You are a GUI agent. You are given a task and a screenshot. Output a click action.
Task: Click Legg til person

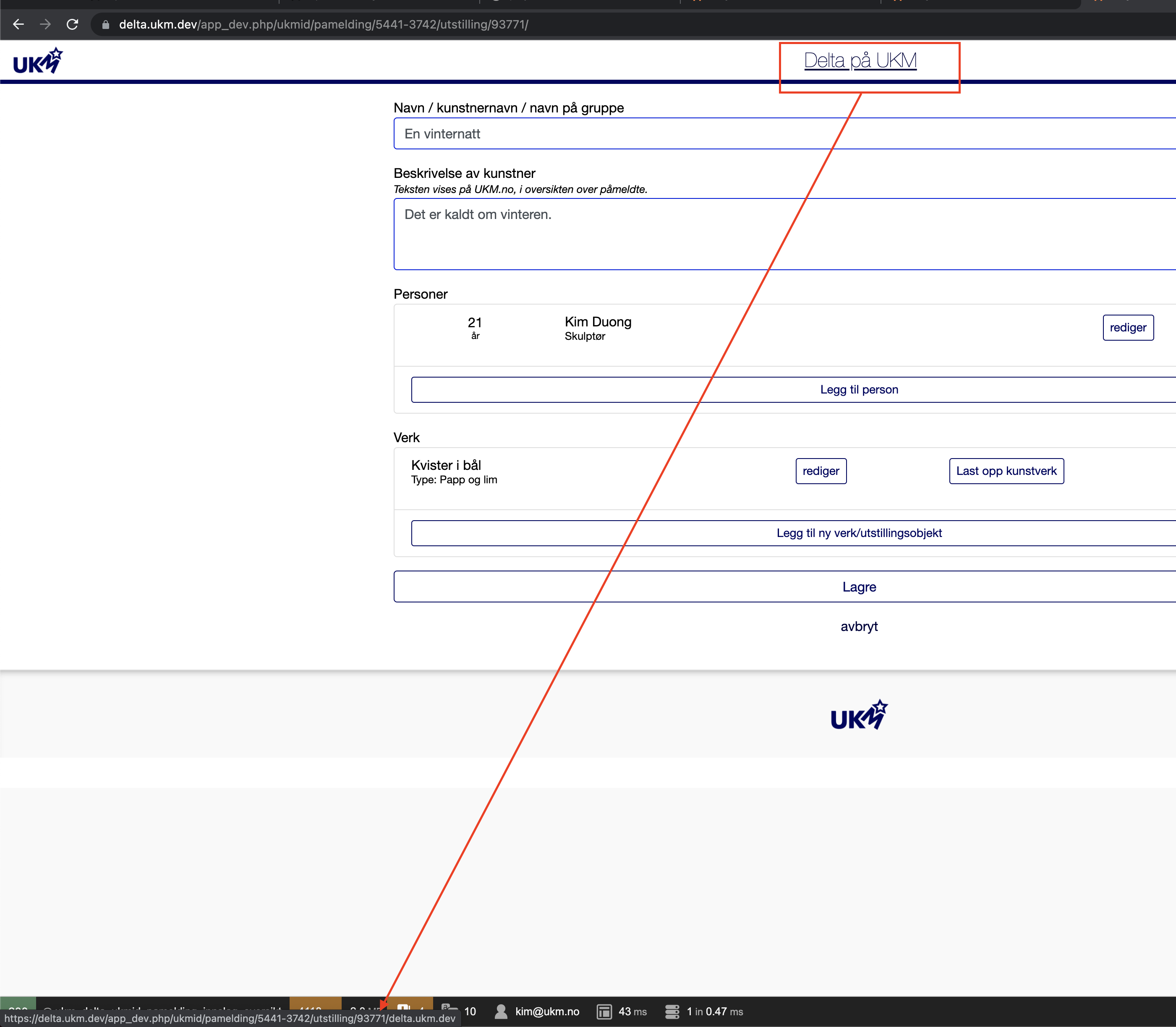[858, 389]
